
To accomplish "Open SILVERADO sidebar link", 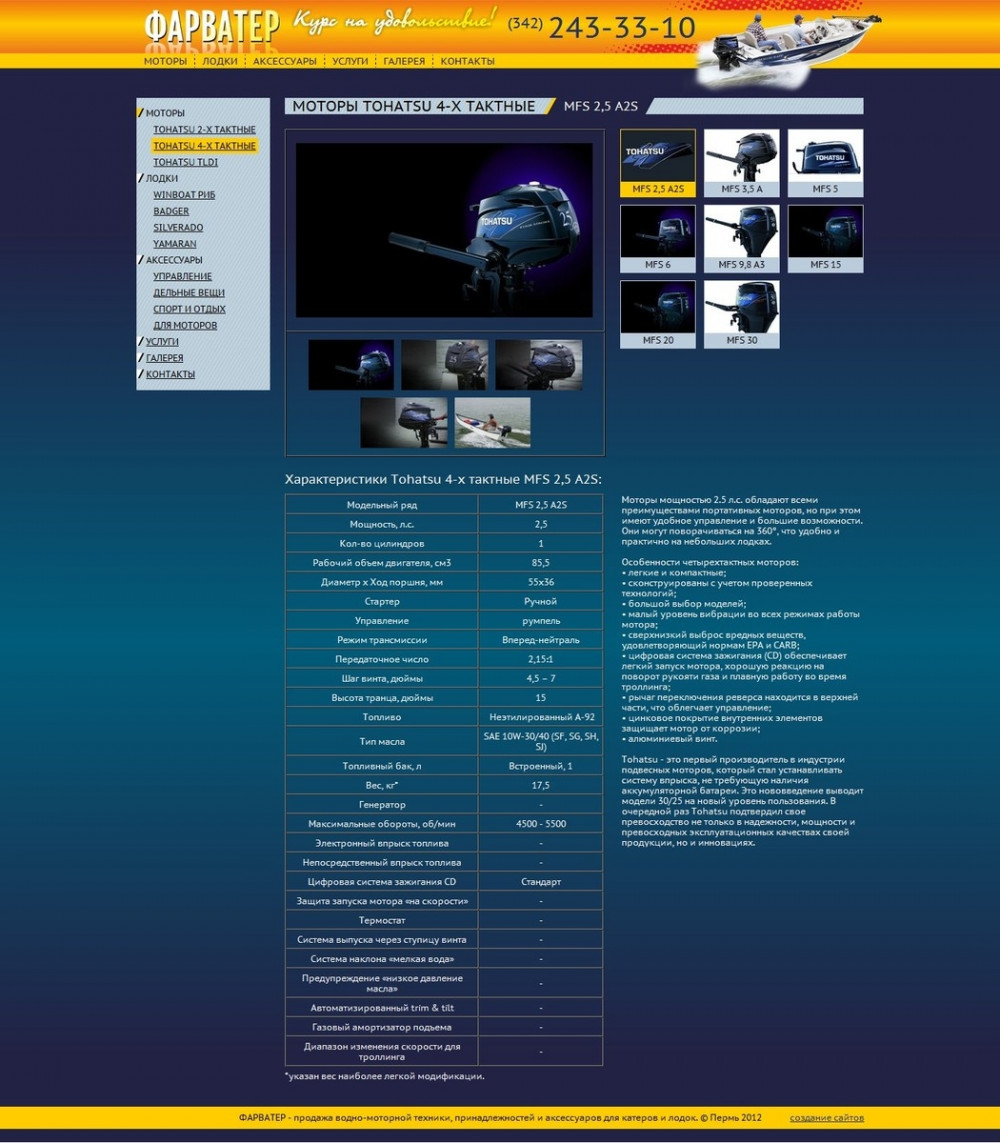I will [x=178, y=227].
